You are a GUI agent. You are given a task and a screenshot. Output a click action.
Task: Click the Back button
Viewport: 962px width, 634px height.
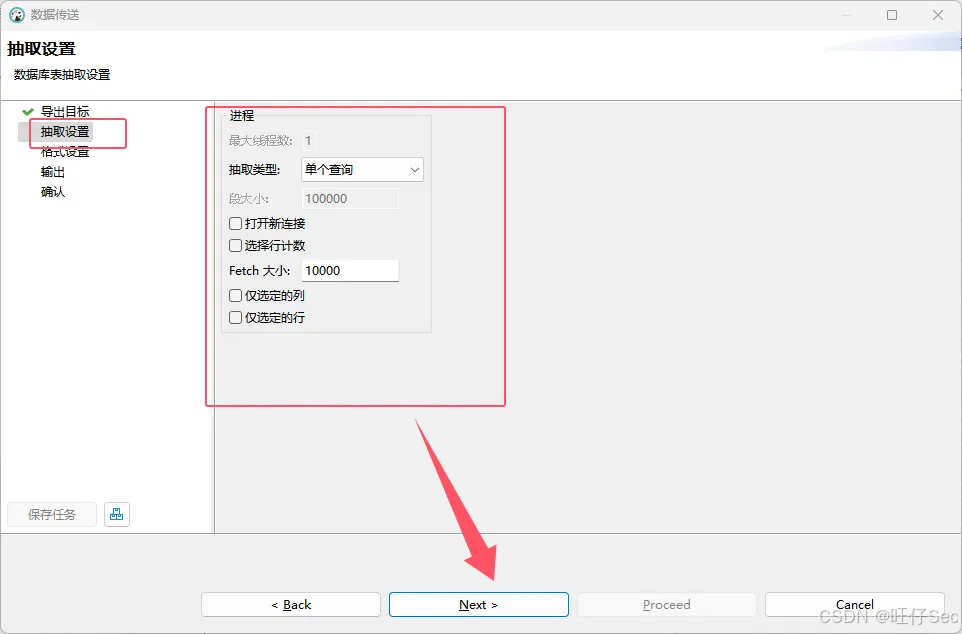291,605
